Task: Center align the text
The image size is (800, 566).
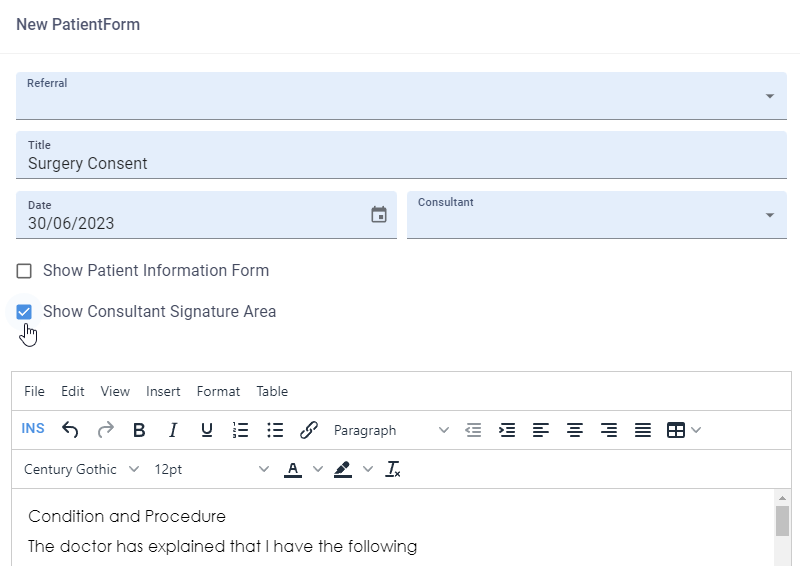Action: point(575,430)
